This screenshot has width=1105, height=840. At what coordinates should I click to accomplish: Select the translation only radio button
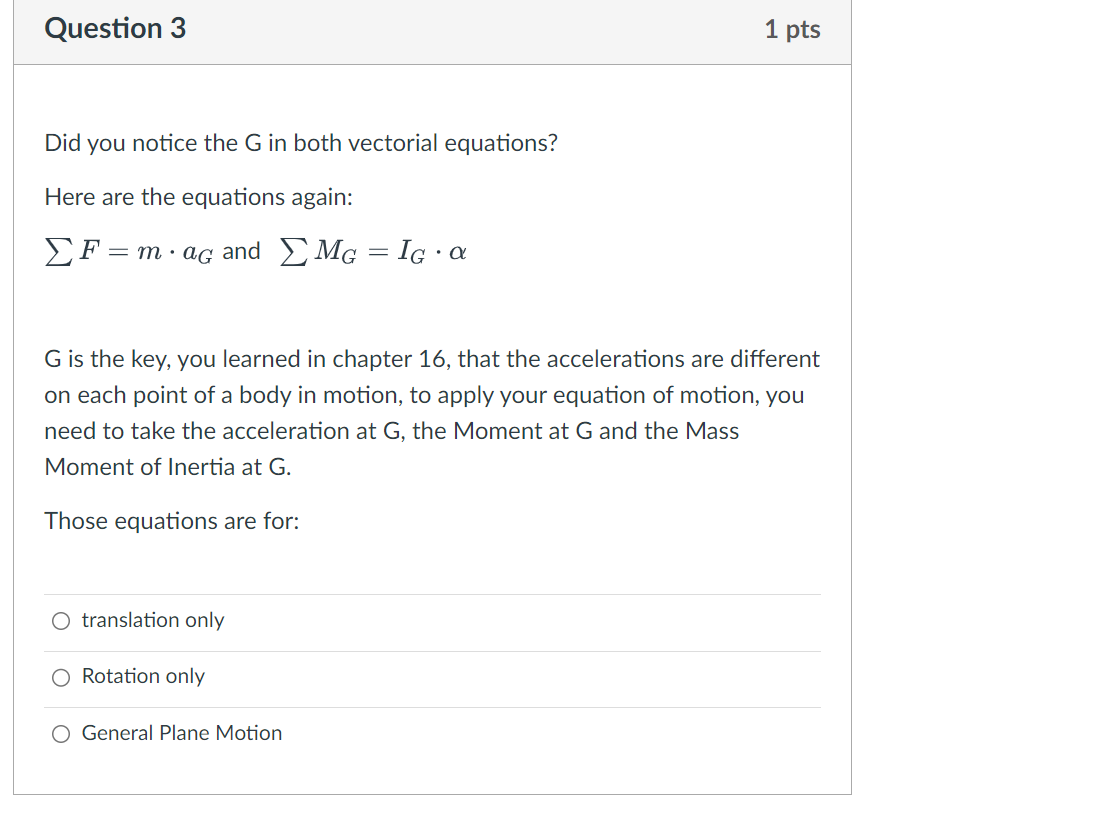(x=60, y=621)
